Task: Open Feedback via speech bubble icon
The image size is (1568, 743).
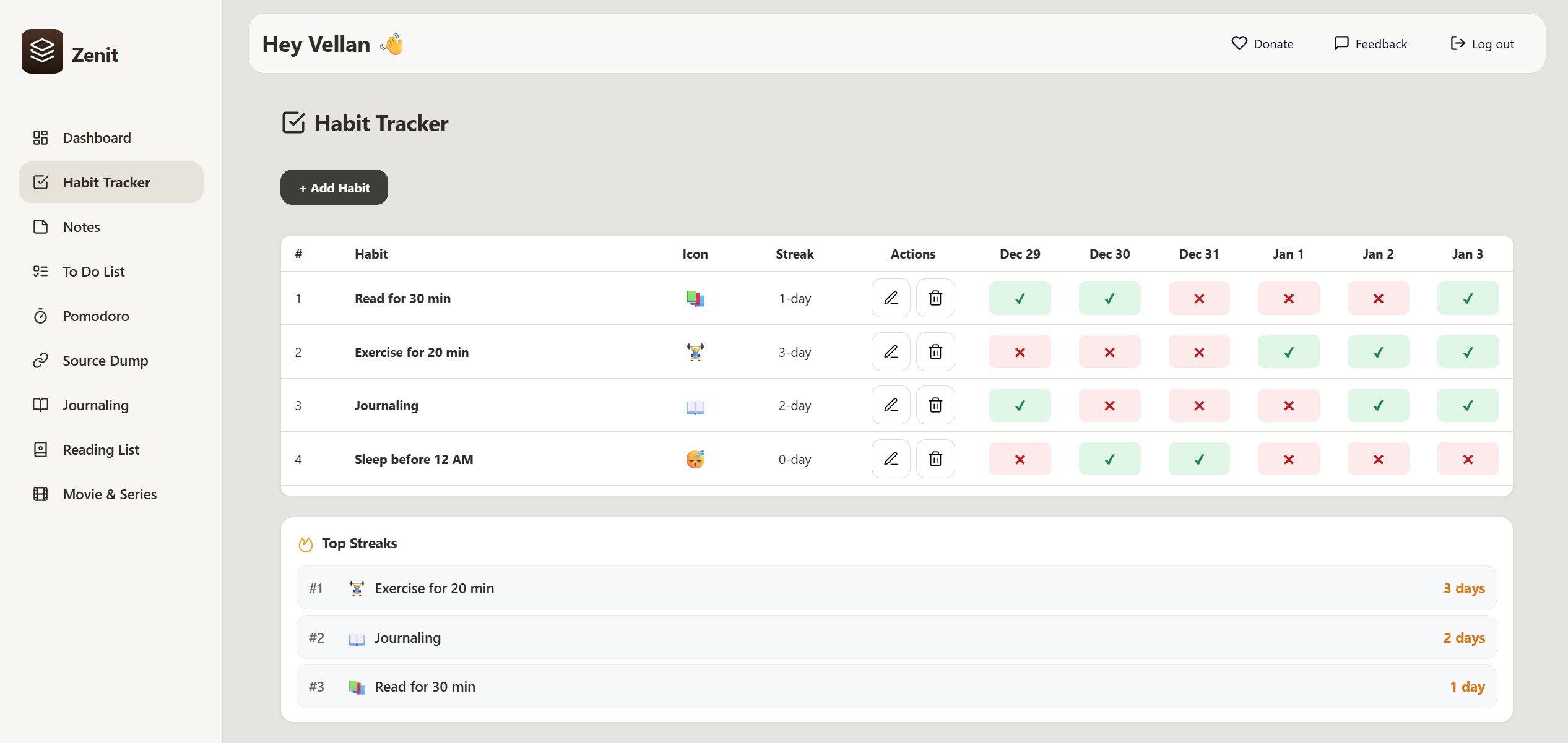Action: 1341,43
